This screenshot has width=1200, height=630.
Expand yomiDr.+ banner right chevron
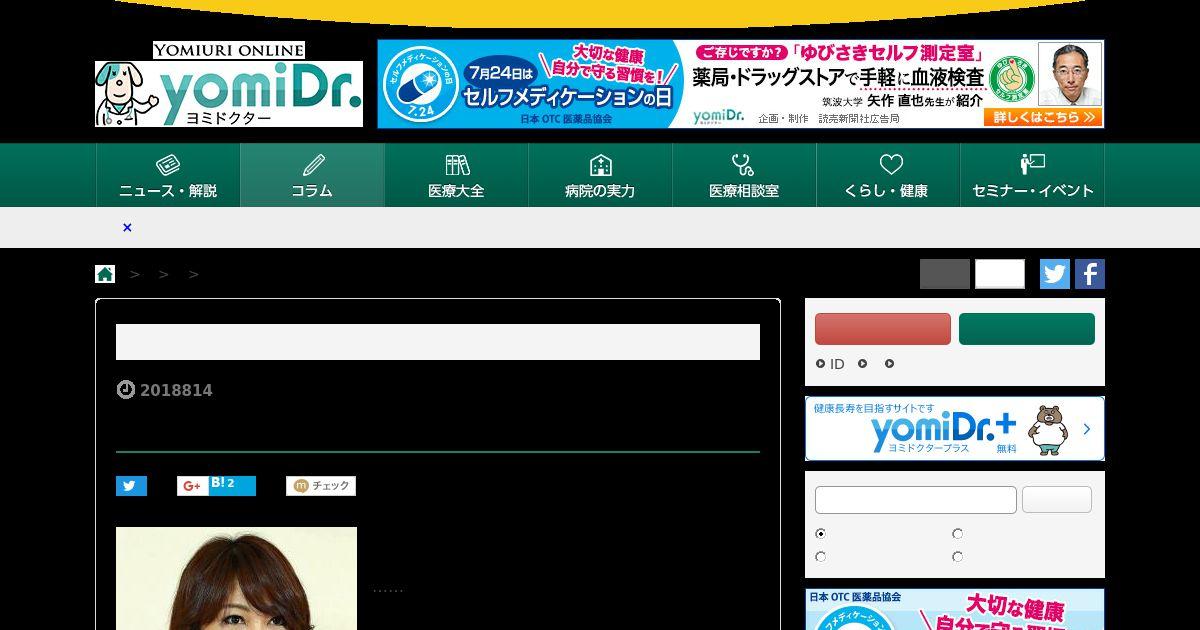[1087, 429]
